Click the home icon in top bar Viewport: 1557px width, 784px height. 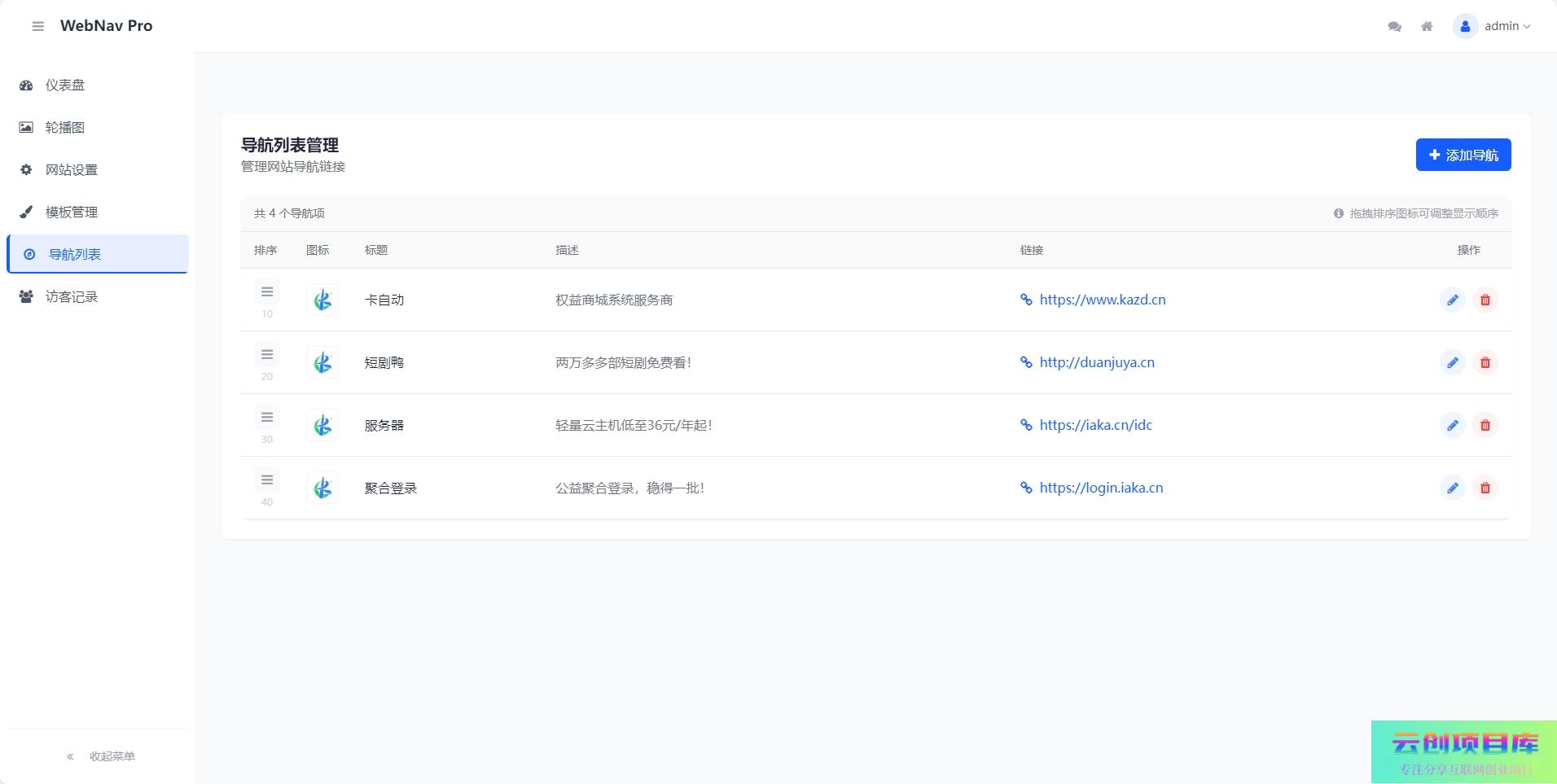(1427, 26)
